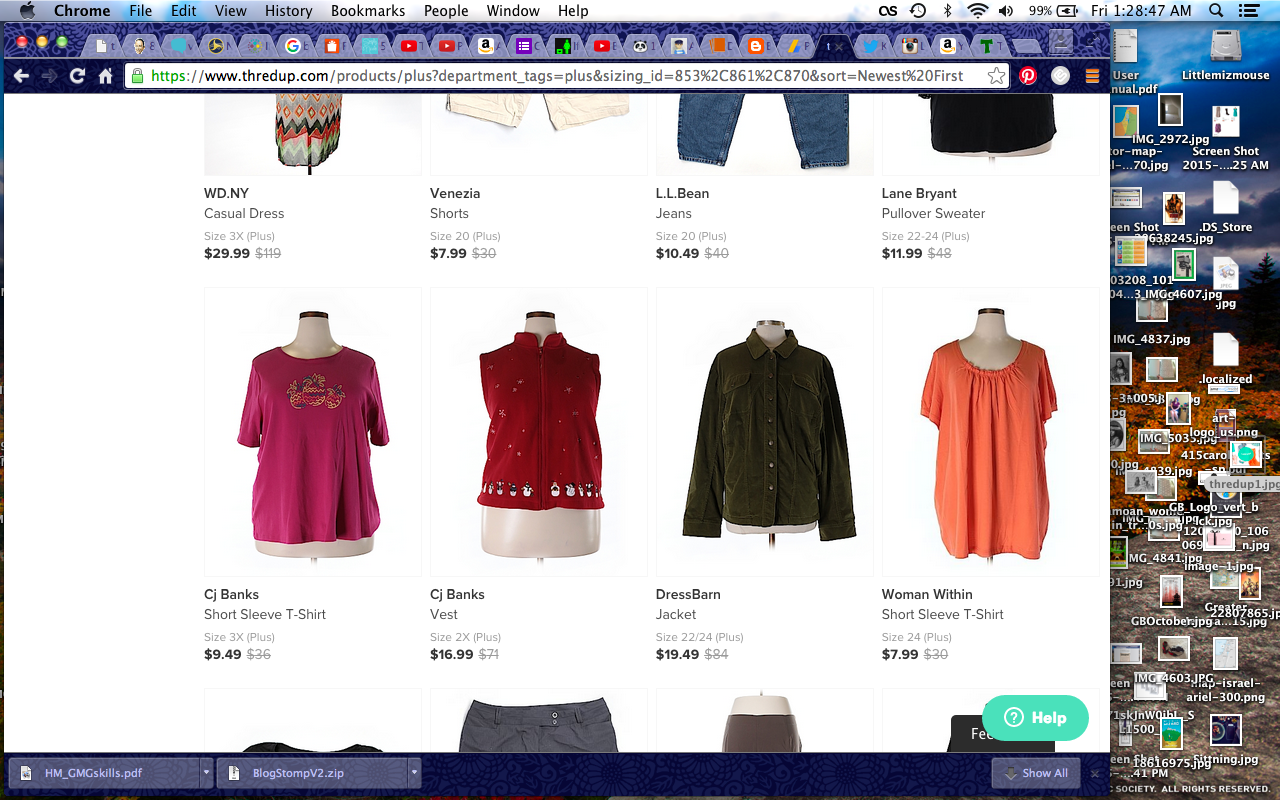Click the Size 22/24 (Plus) label

point(700,637)
